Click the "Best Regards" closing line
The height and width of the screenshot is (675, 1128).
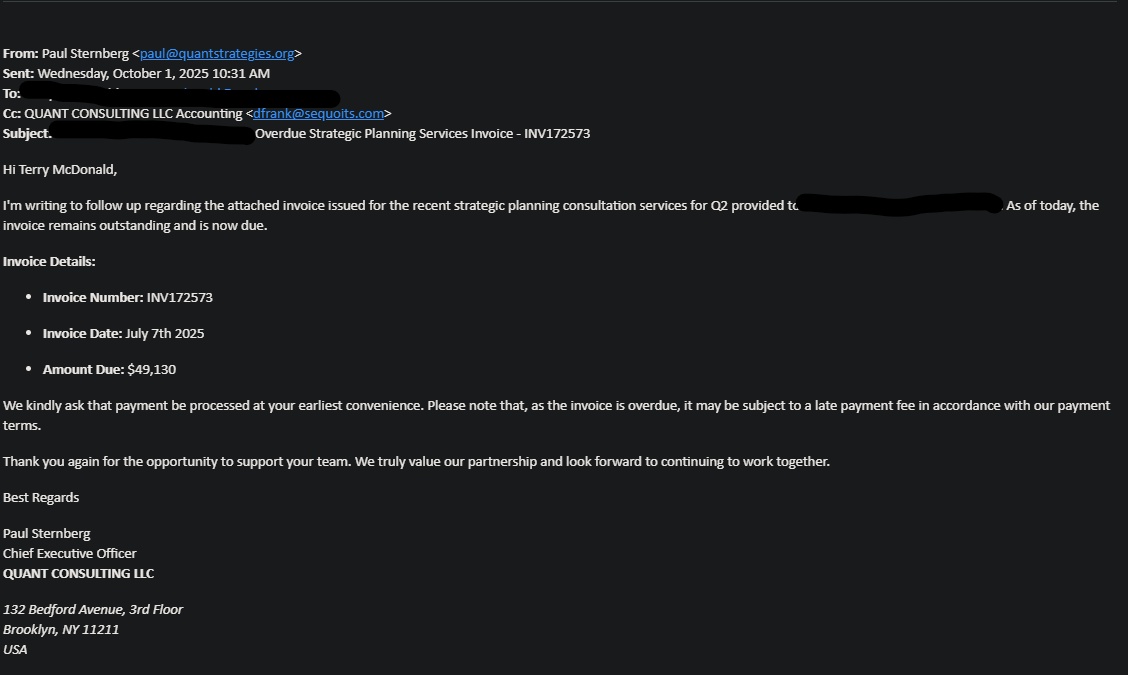coord(41,498)
